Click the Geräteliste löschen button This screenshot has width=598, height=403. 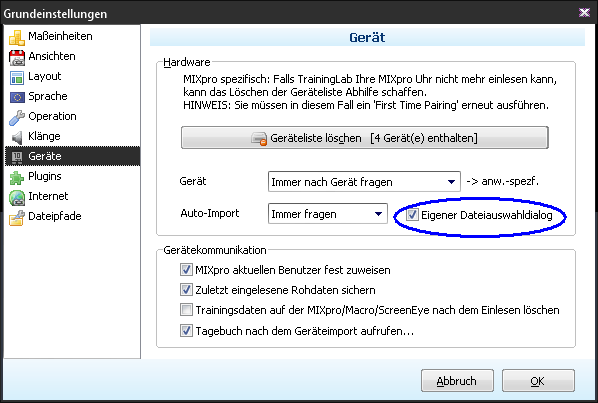coord(365,138)
